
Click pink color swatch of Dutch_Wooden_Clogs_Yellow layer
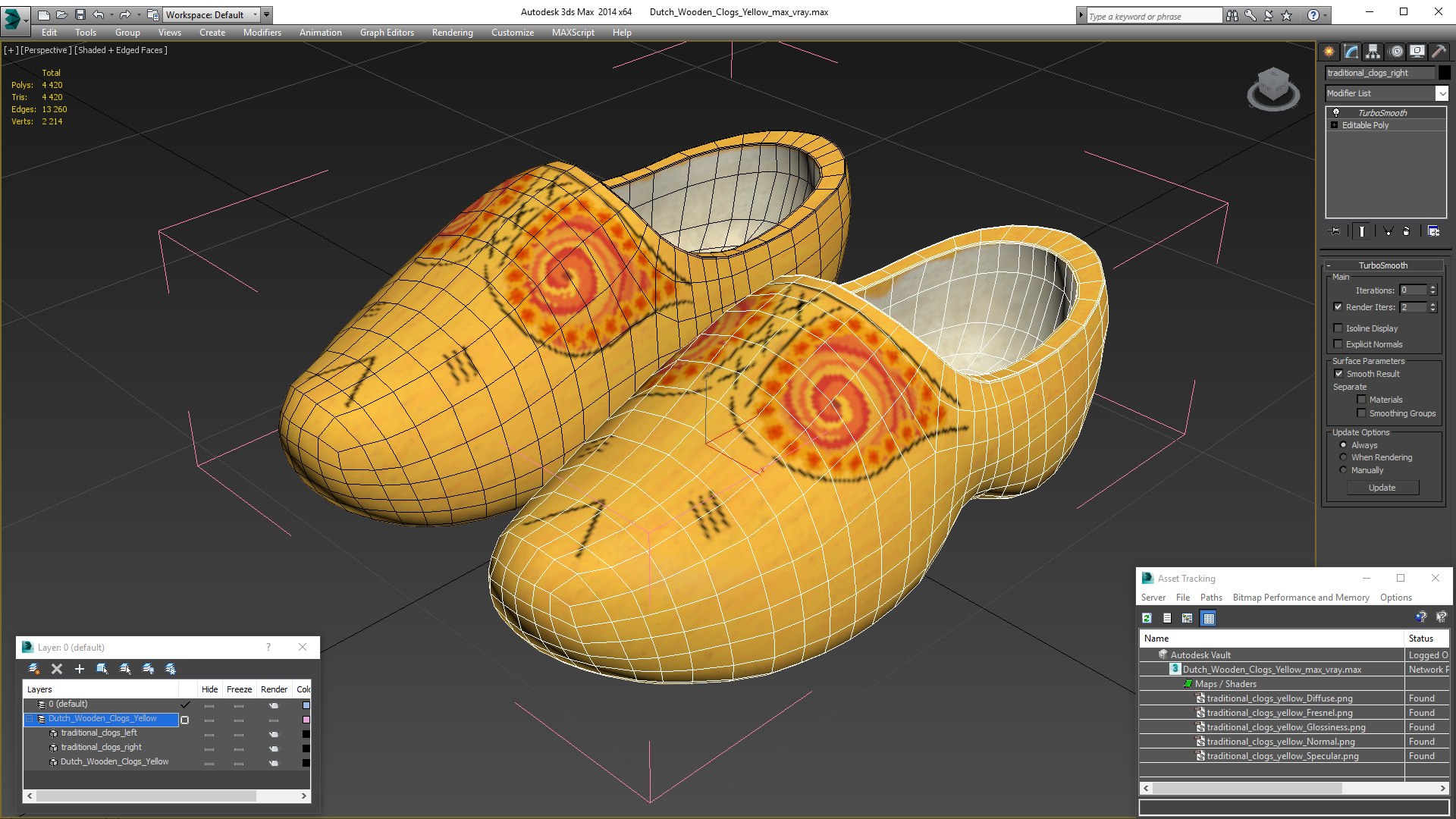pyautogui.click(x=306, y=719)
